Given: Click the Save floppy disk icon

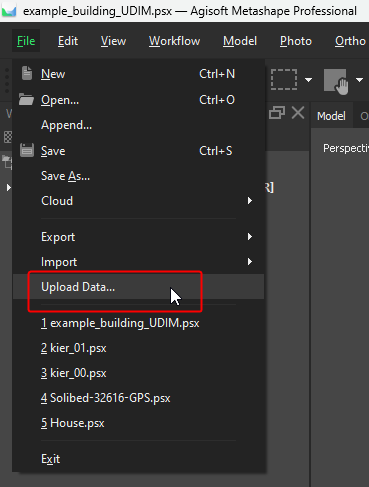Looking at the screenshot, I should coord(27,150).
